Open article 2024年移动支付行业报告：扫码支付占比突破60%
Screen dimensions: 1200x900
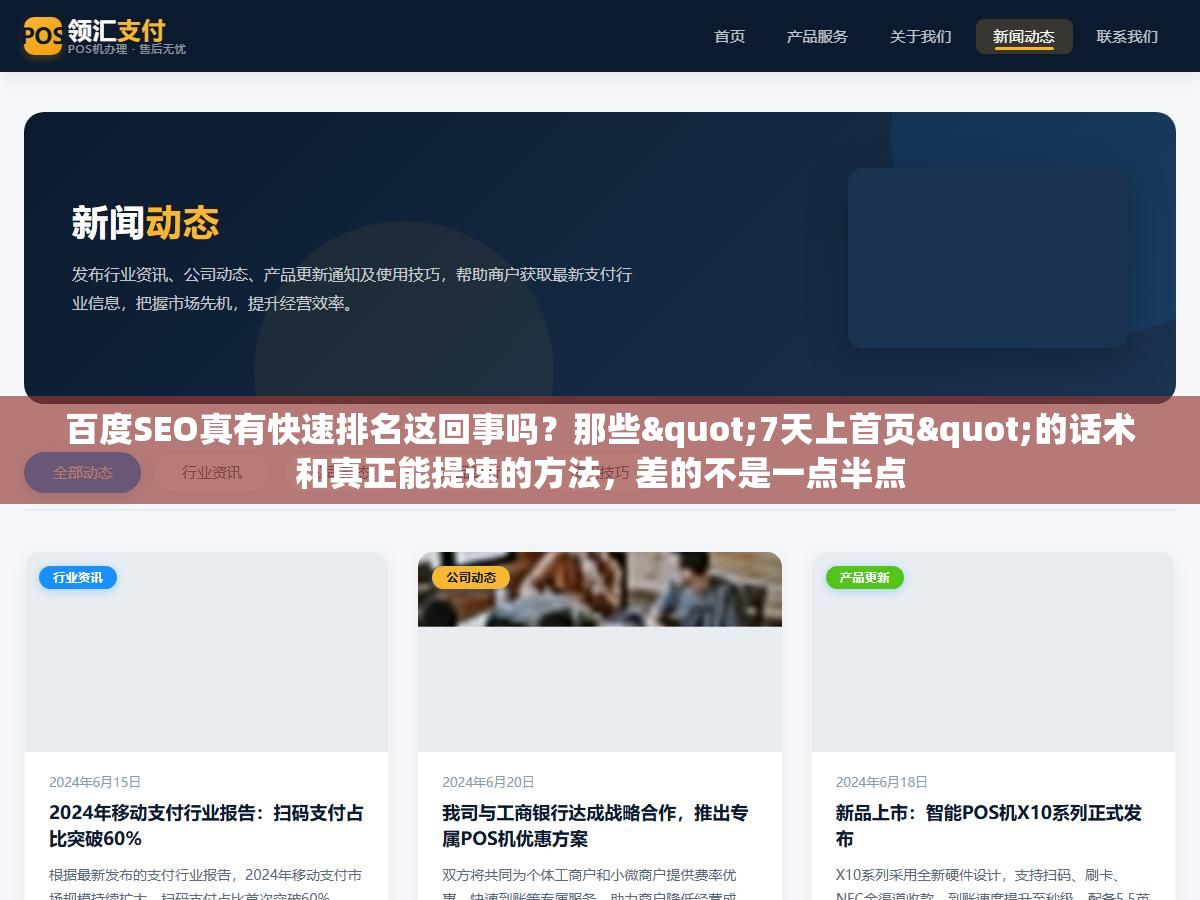(206, 825)
